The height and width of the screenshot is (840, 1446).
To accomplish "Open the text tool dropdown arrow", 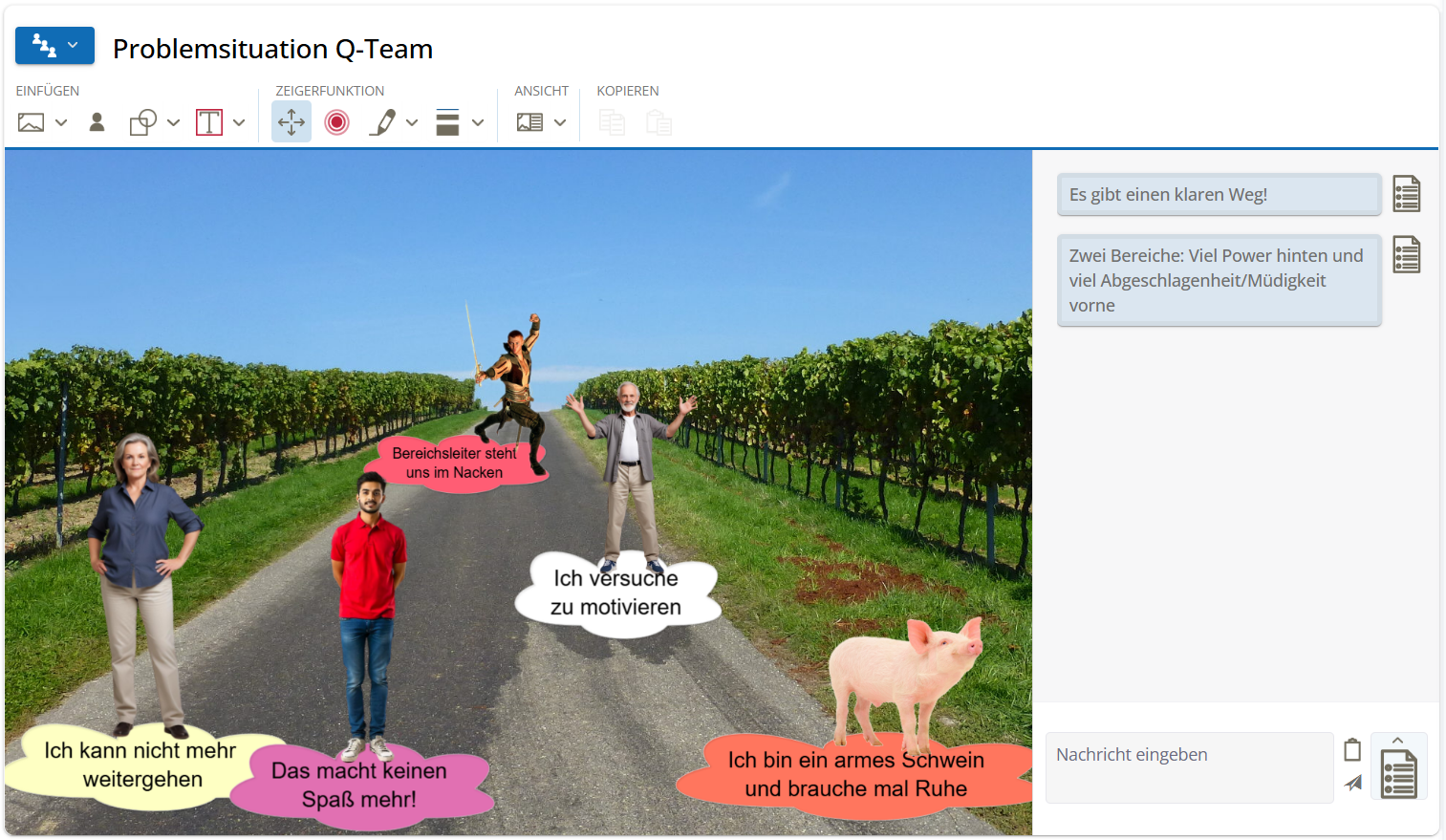I will [x=239, y=122].
